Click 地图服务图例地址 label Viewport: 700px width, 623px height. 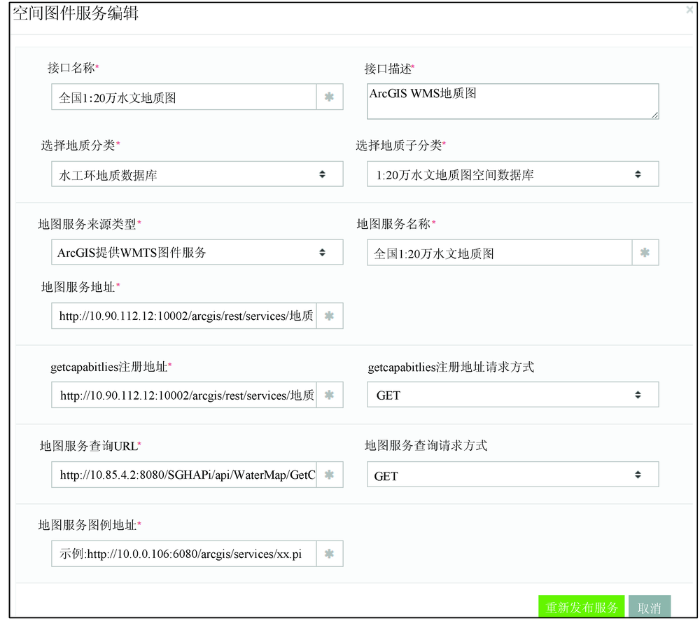pyautogui.click(x=88, y=525)
